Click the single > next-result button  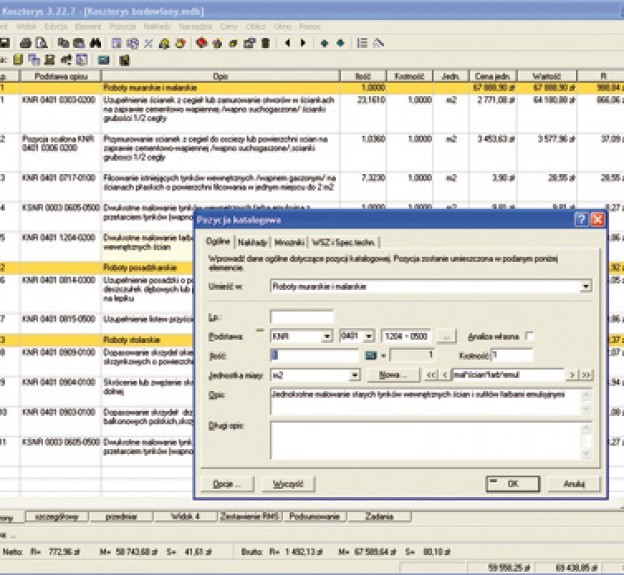[572, 375]
